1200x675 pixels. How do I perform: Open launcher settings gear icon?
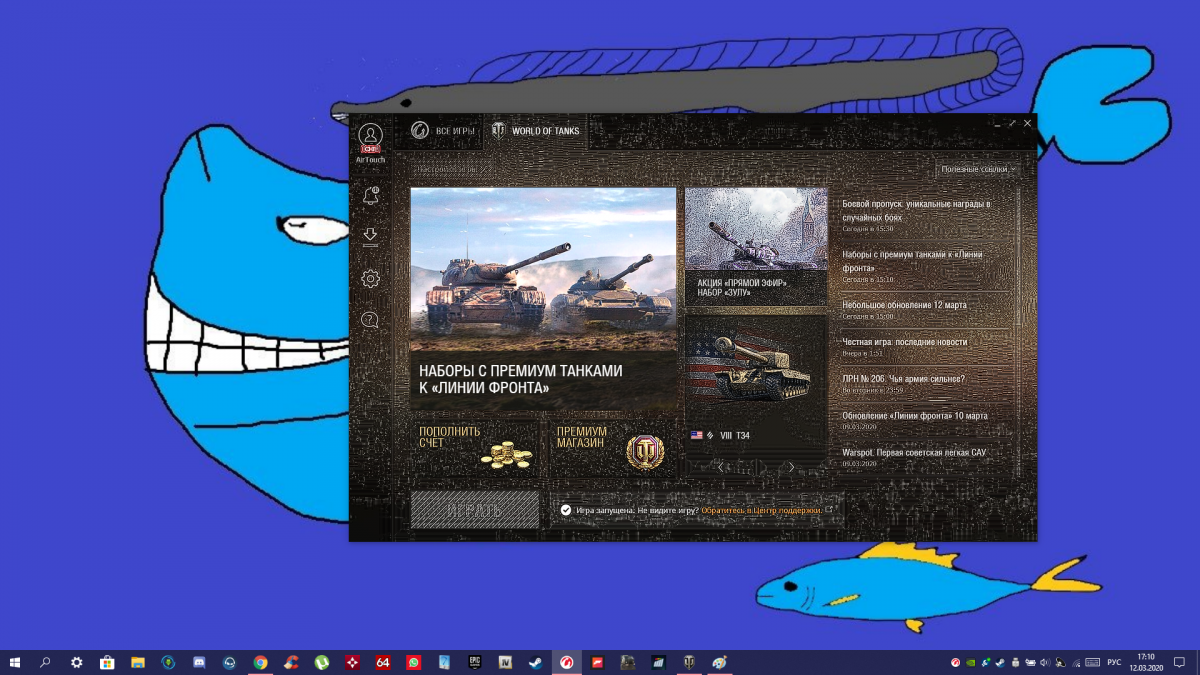tap(370, 279)
